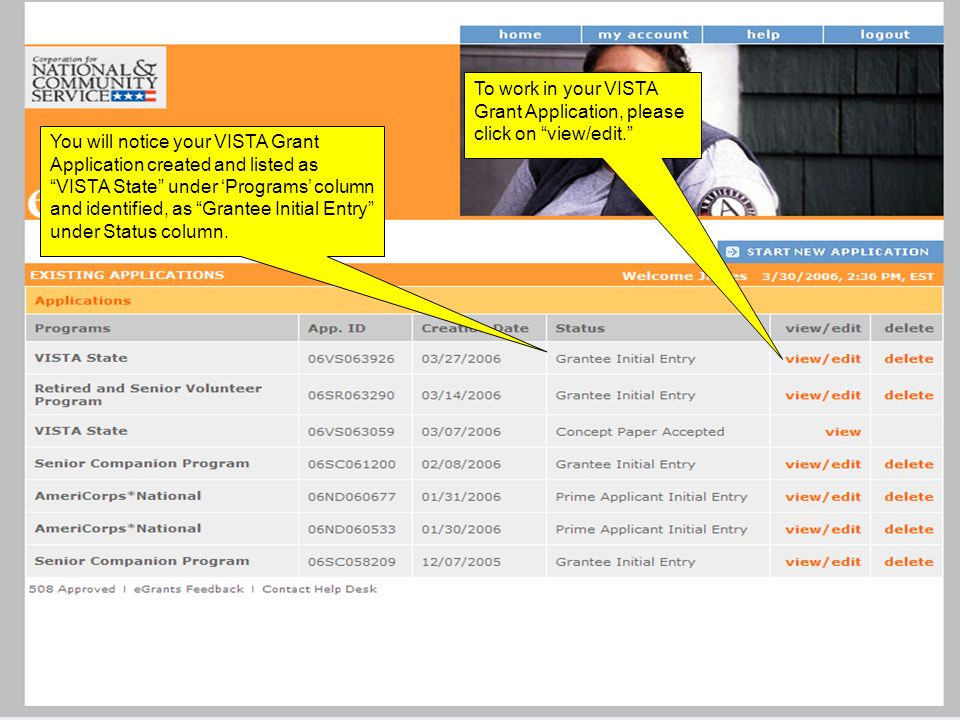Click creation date 01/30/2006
The image size is (960, 720).
(x=461, y=529)
